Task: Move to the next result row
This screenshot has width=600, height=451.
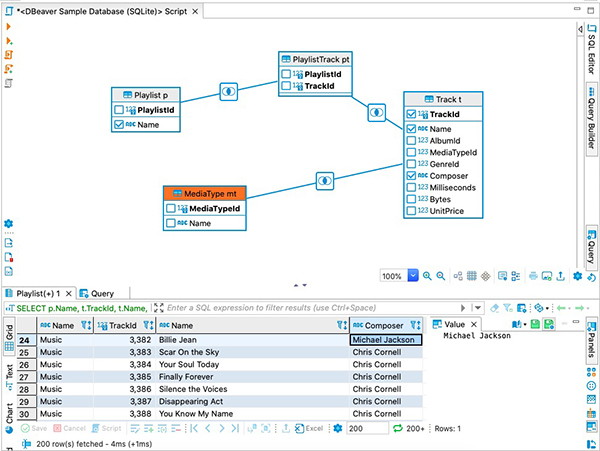Action: point(222,428)
